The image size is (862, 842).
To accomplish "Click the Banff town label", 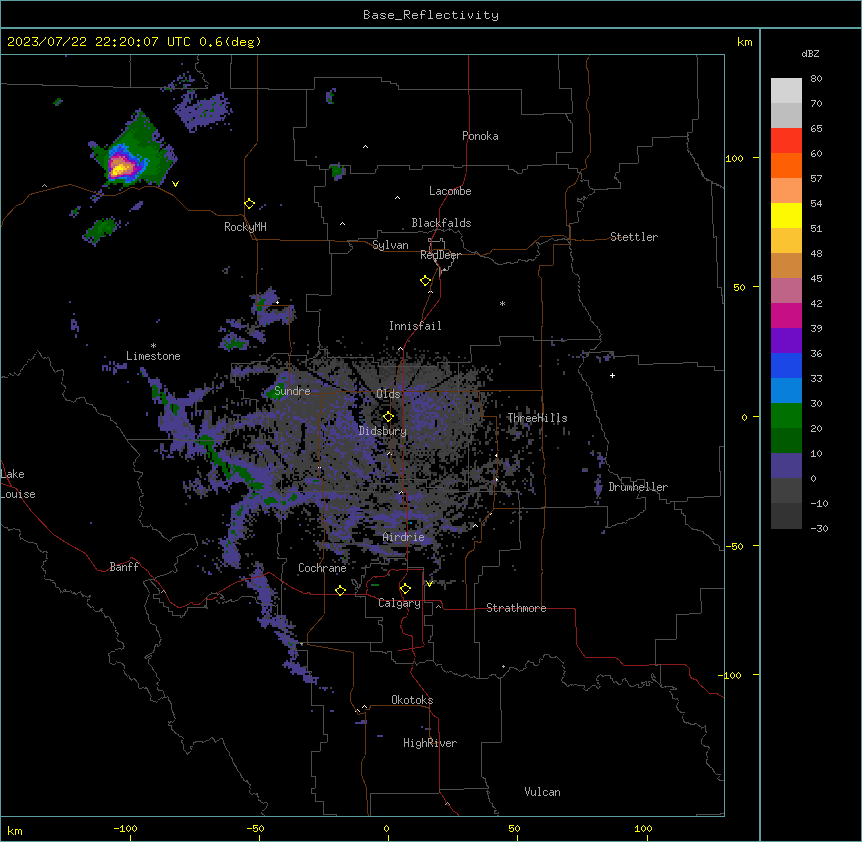I will pyautogui.click(x=124, y=567).
